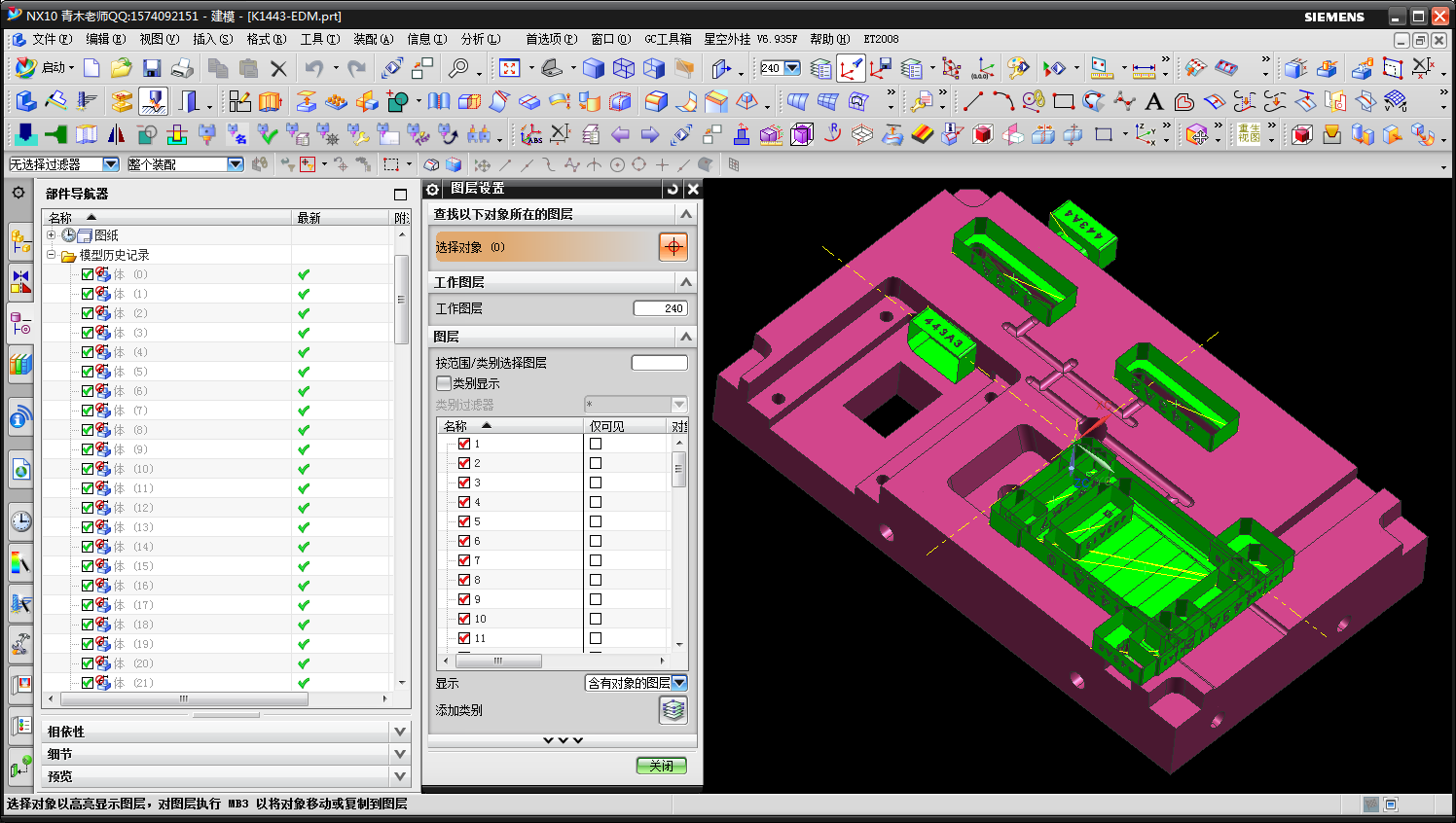Image resolution: width=1456 pixels, height=823 pixels.
Task: Collapse the 模型历史记录 tree node
Action: [x=52, y=255]
